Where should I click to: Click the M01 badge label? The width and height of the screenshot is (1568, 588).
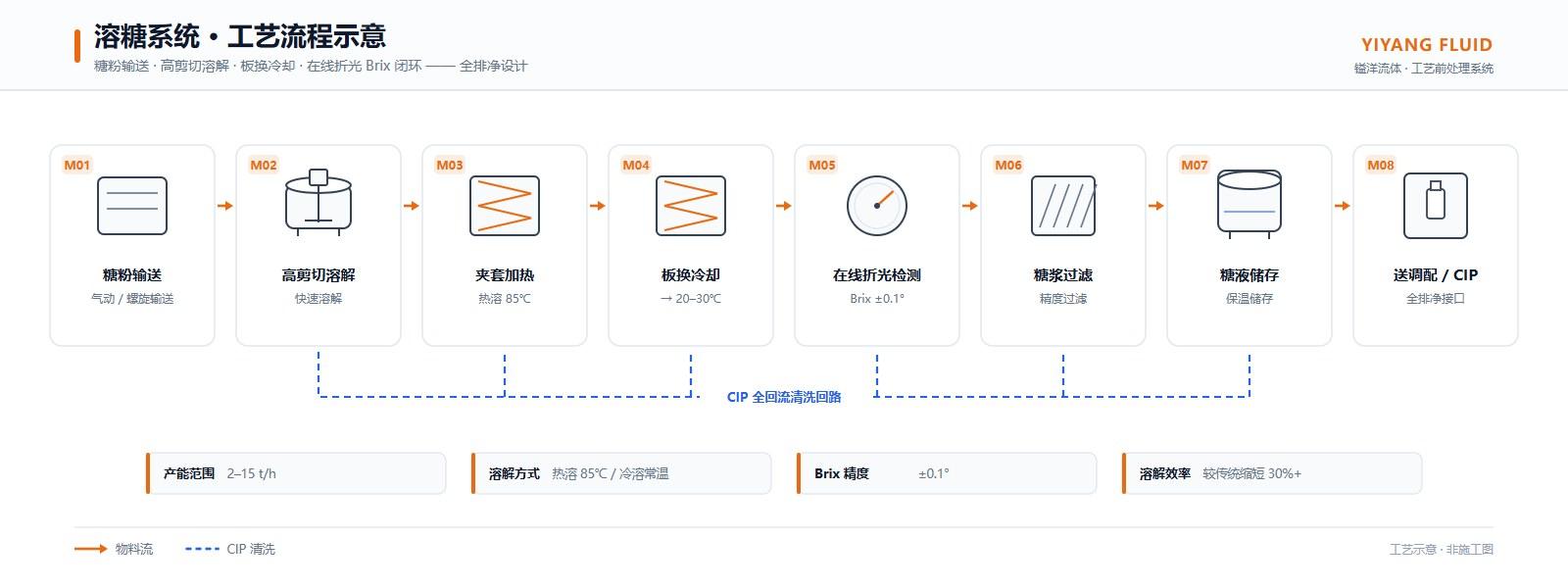(77, 165)
